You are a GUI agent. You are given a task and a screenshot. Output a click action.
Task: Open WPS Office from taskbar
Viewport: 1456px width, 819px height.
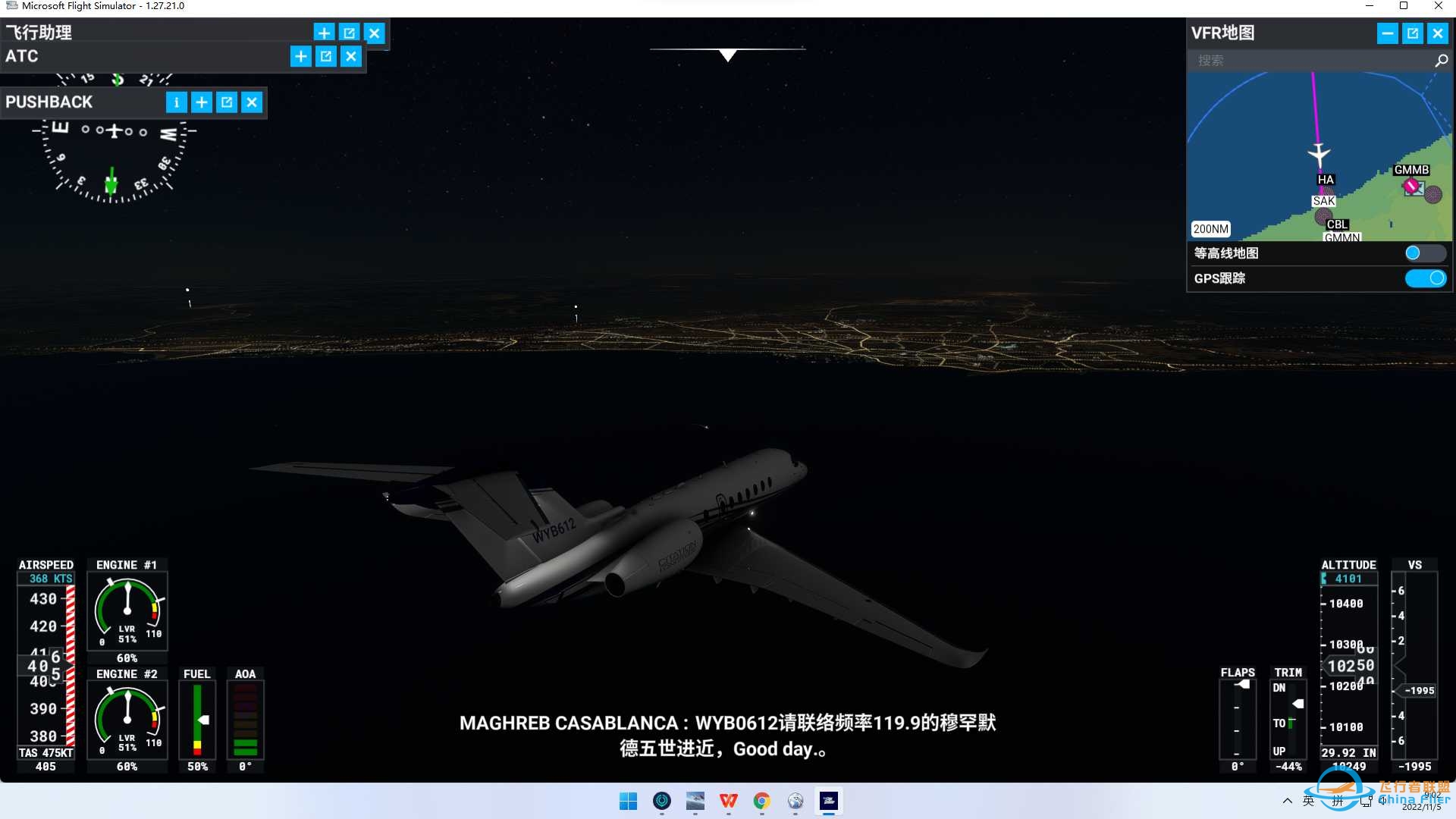728,801
